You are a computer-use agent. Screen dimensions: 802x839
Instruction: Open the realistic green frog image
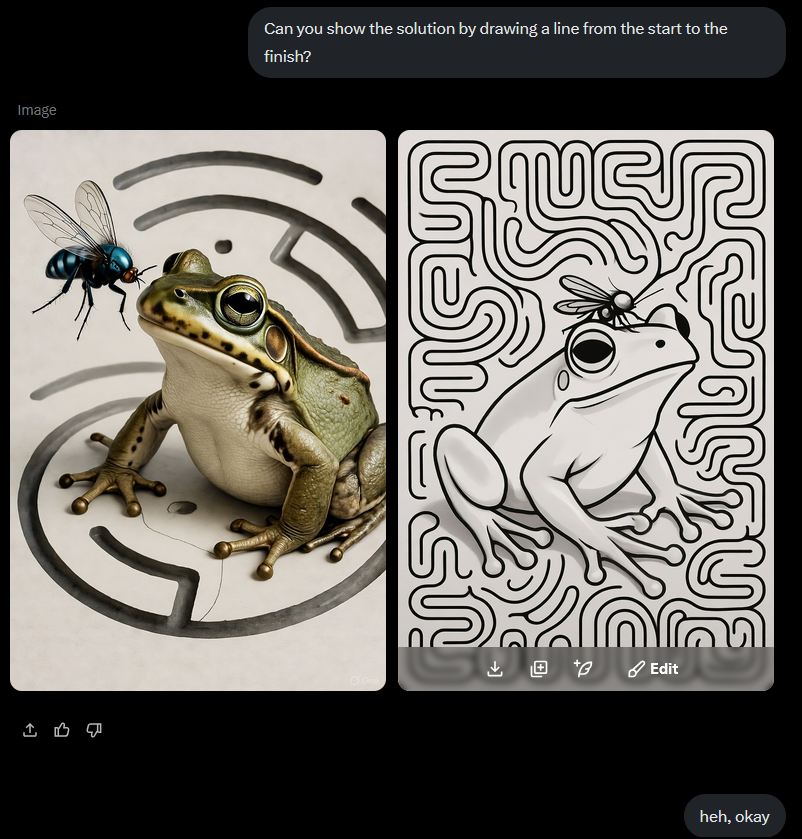point(198,410)
